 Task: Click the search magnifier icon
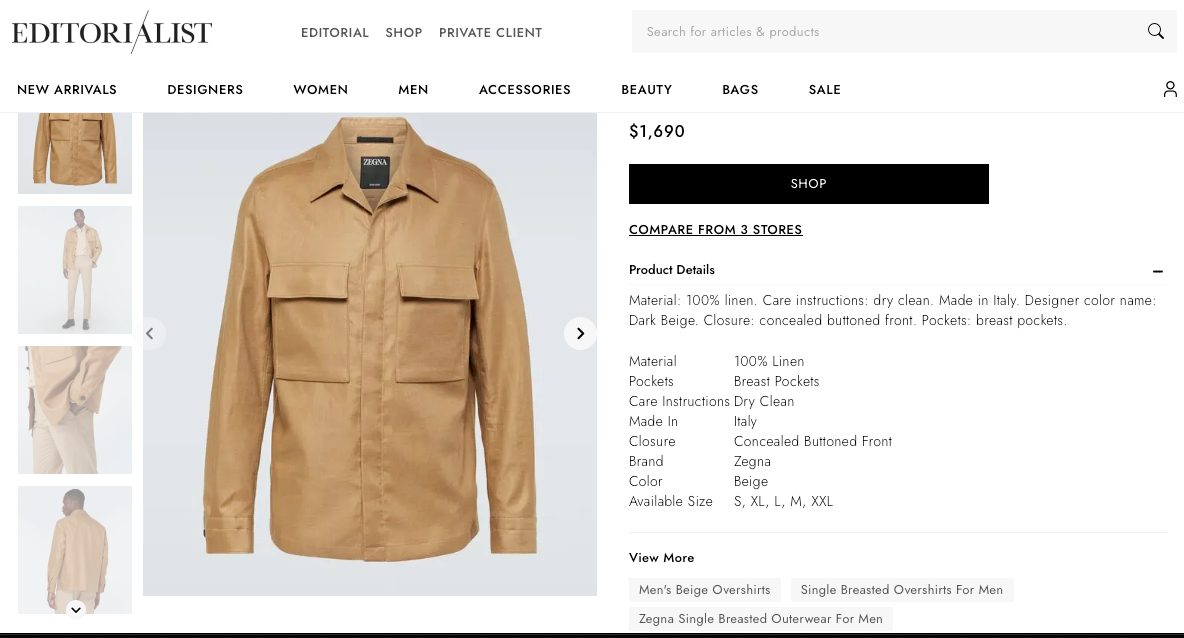(1156, 31)
